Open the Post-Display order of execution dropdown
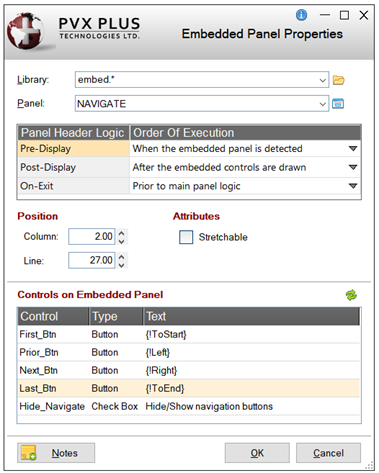This screenshot has width=379, height=473. pos(353,167)
